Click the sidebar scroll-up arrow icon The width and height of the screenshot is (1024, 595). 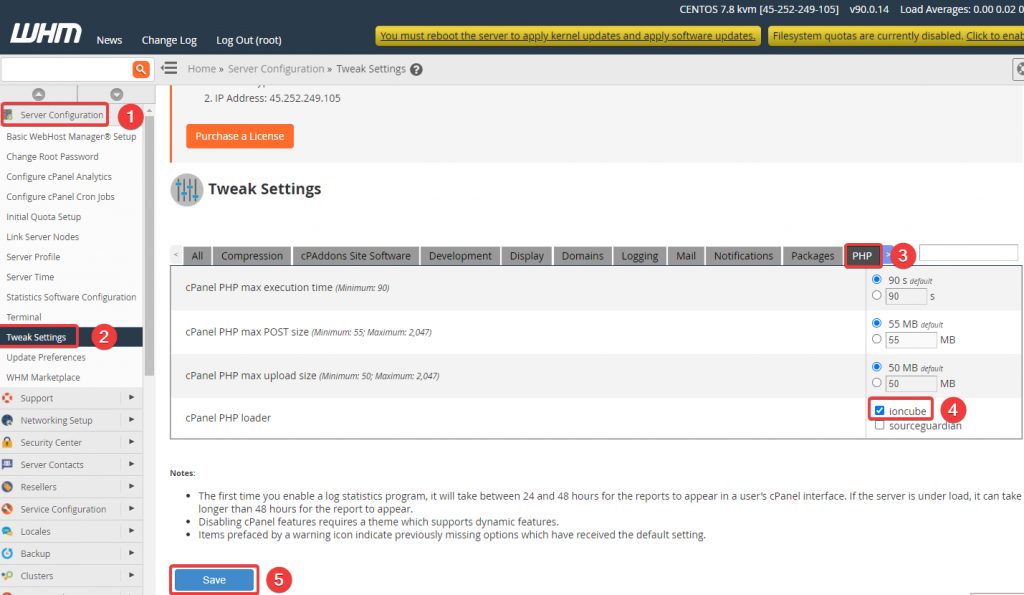(39, 94)
